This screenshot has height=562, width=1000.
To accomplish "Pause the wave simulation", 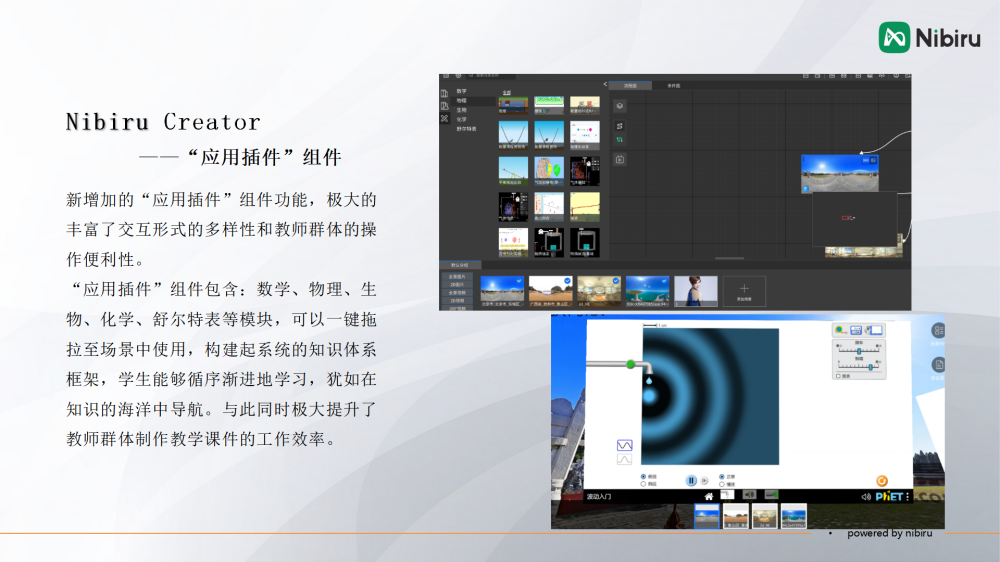I will pyautogui.click(x=691, y=481).
